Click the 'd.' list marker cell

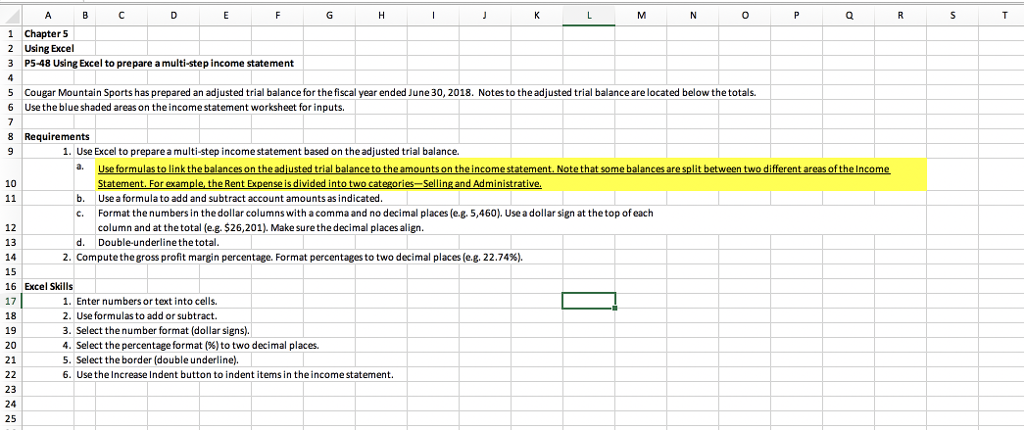85,244
